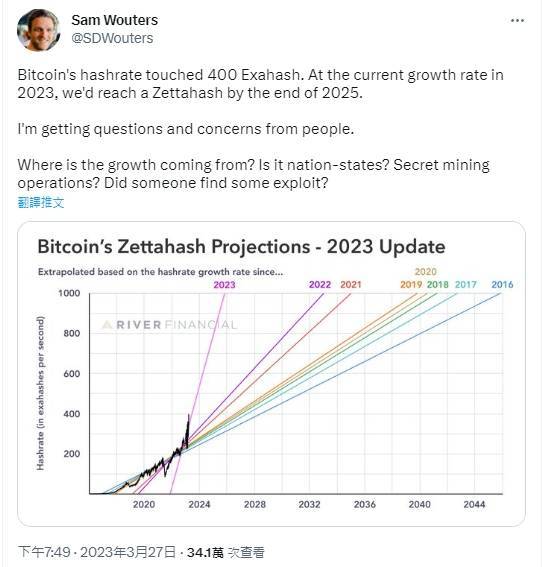Screen dimensions: 542x567
Task: Click Sam Wouters profile avatar
Action: [x=38, y=30]
